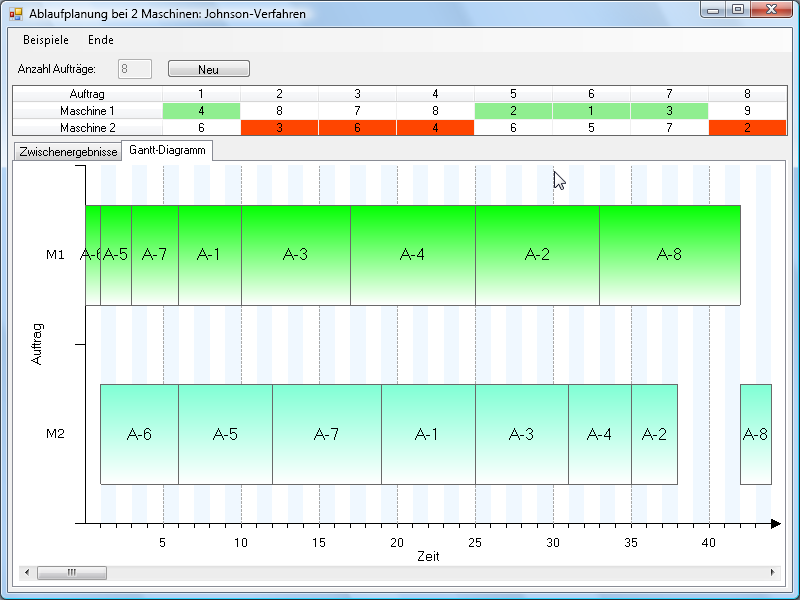The image size is (800, 600).
Task: Open the Beispiele menu
Action: 46,40
